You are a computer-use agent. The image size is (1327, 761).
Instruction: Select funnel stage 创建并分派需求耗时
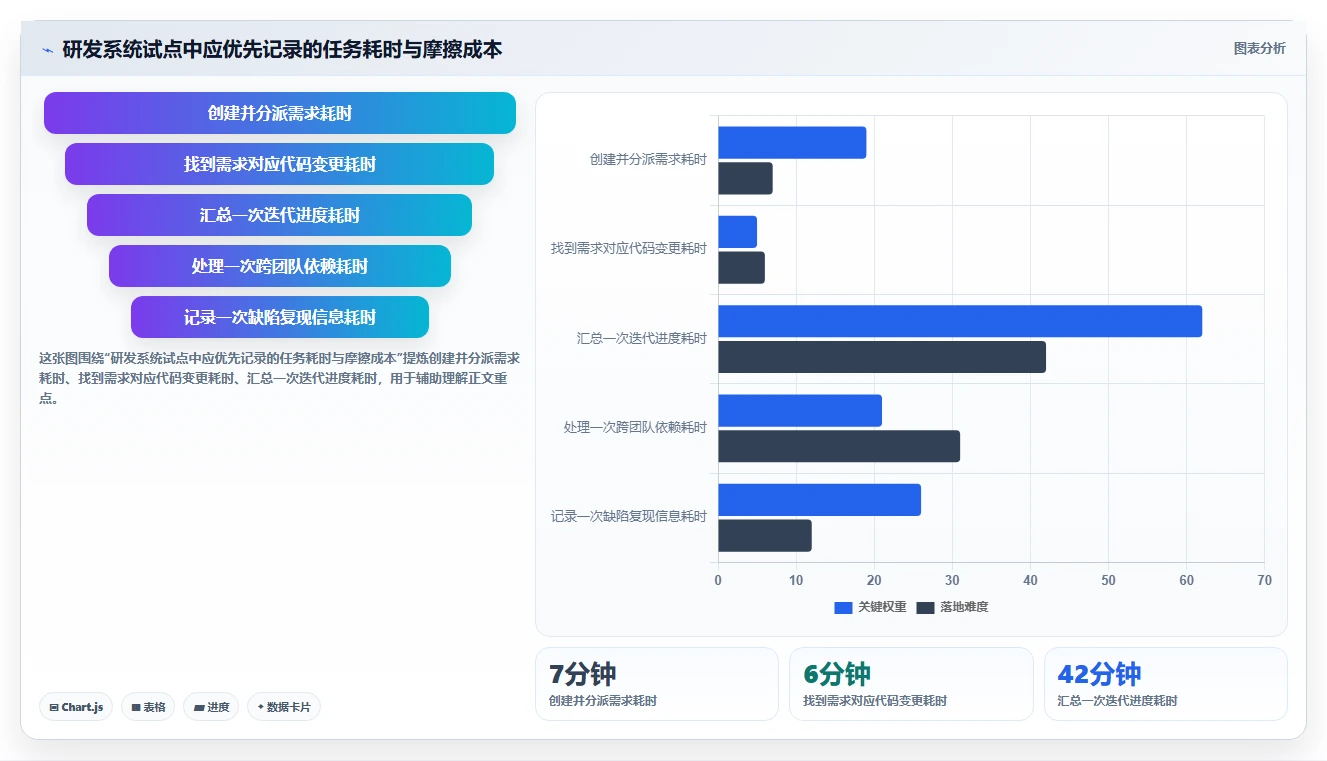click(x=280, y=113)
